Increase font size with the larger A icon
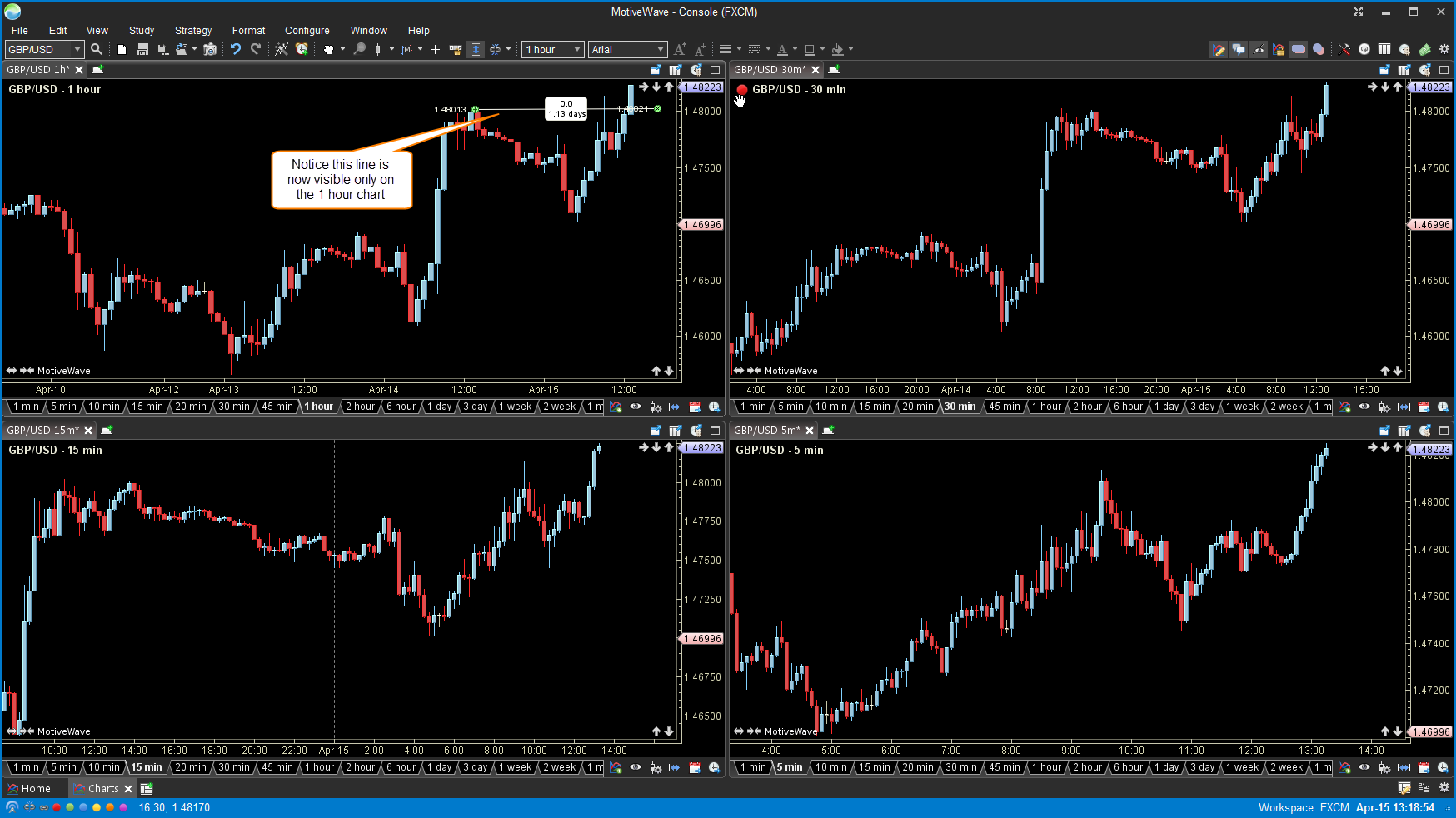Viewport: 1456px width, 818px height. [x=680, y=49]
